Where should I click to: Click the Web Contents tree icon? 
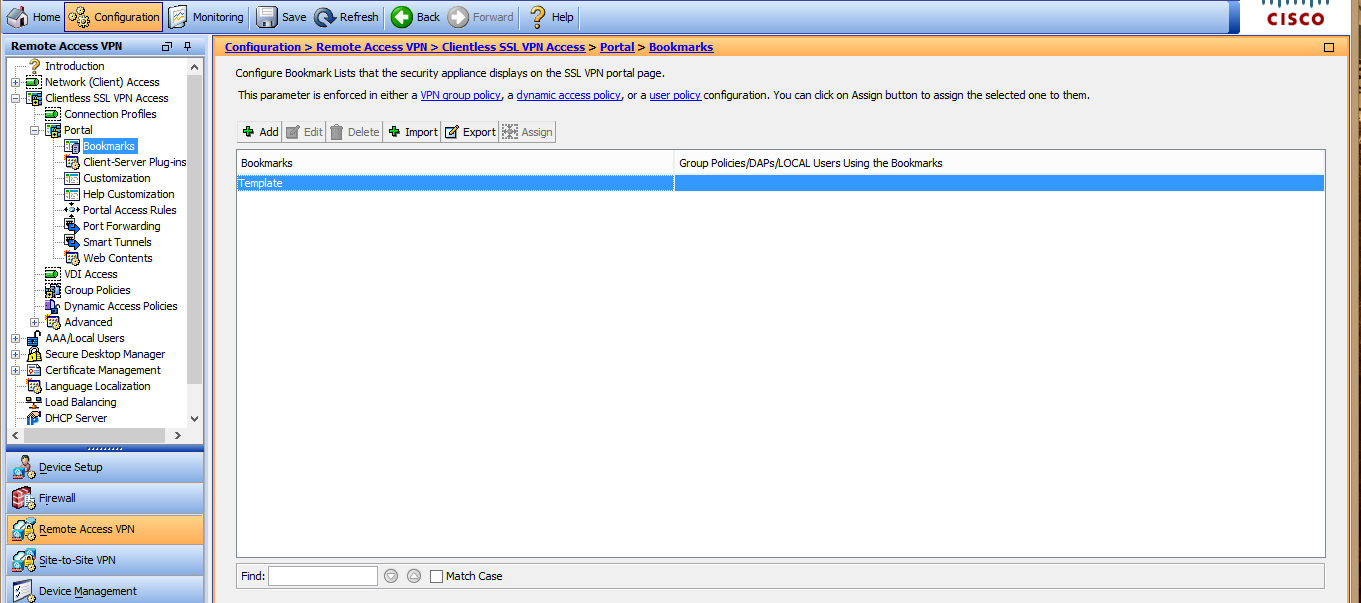point(72,258)
